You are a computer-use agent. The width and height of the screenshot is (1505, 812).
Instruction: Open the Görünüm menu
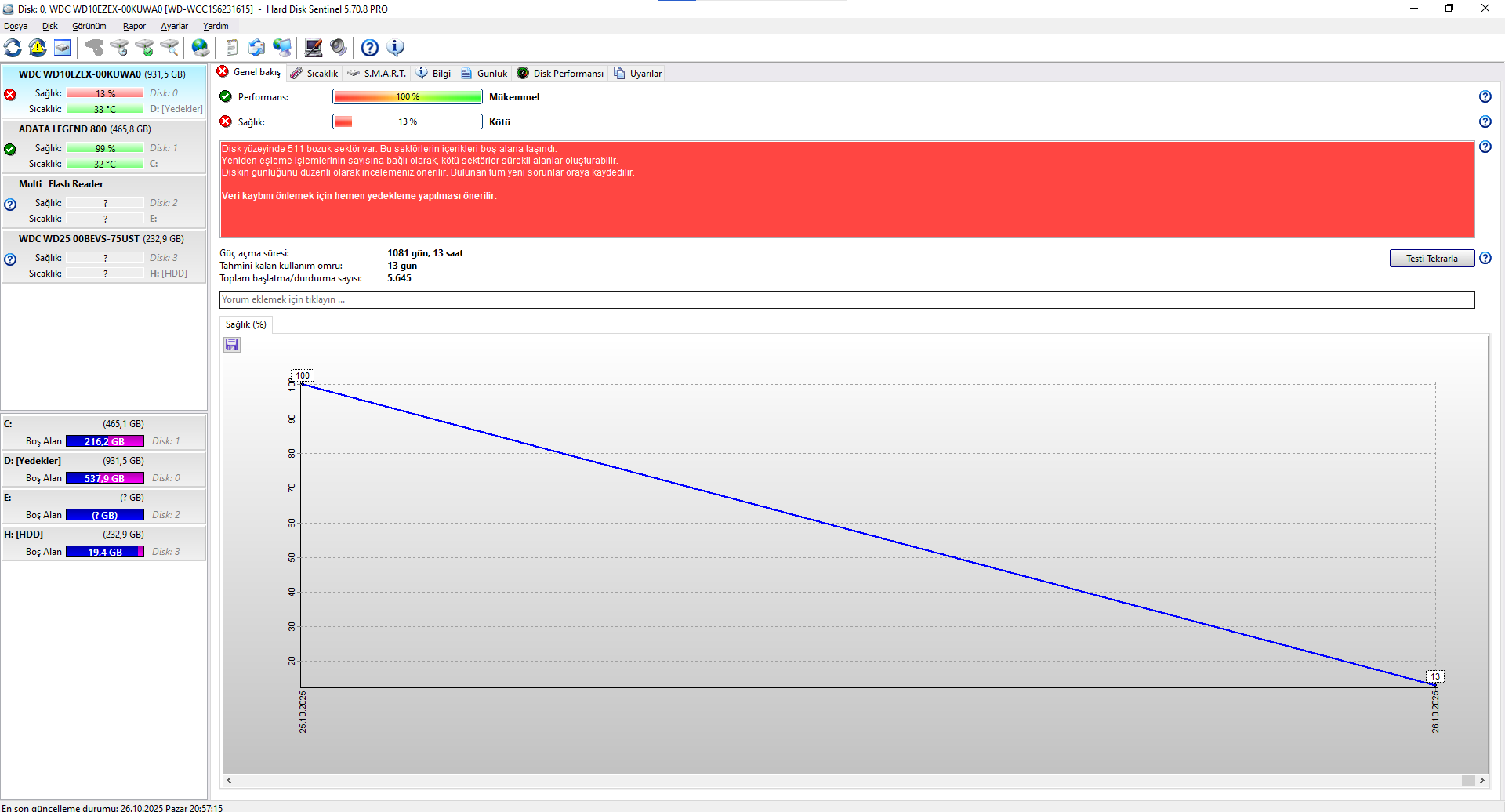89,26
